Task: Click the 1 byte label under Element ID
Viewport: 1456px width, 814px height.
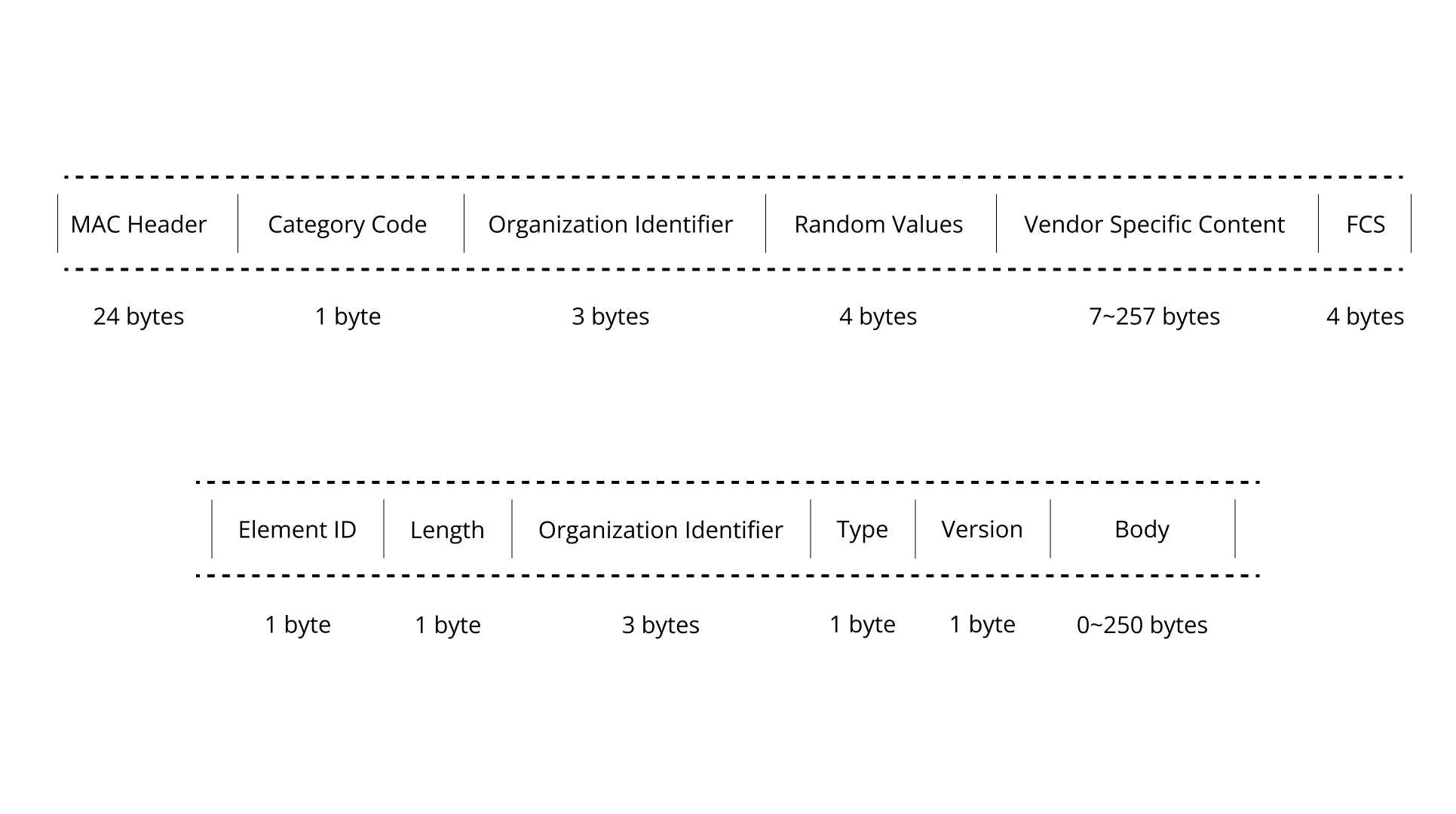Action: pos(298,625)
